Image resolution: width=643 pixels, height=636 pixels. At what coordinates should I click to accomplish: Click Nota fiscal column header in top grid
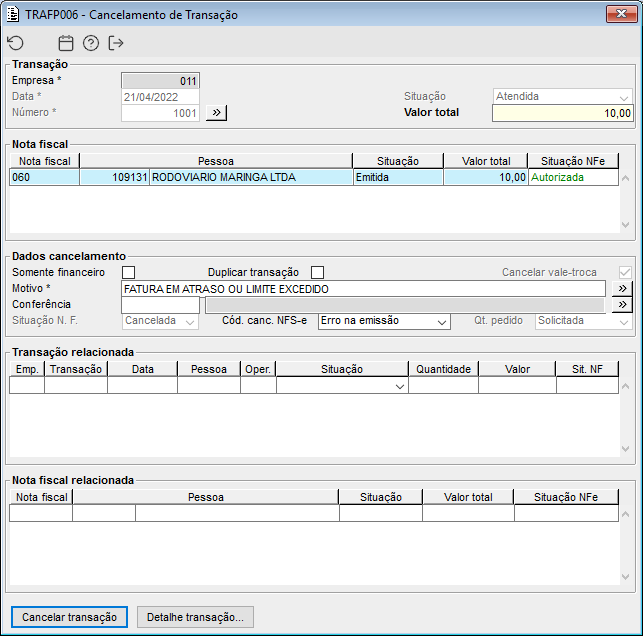44,161
